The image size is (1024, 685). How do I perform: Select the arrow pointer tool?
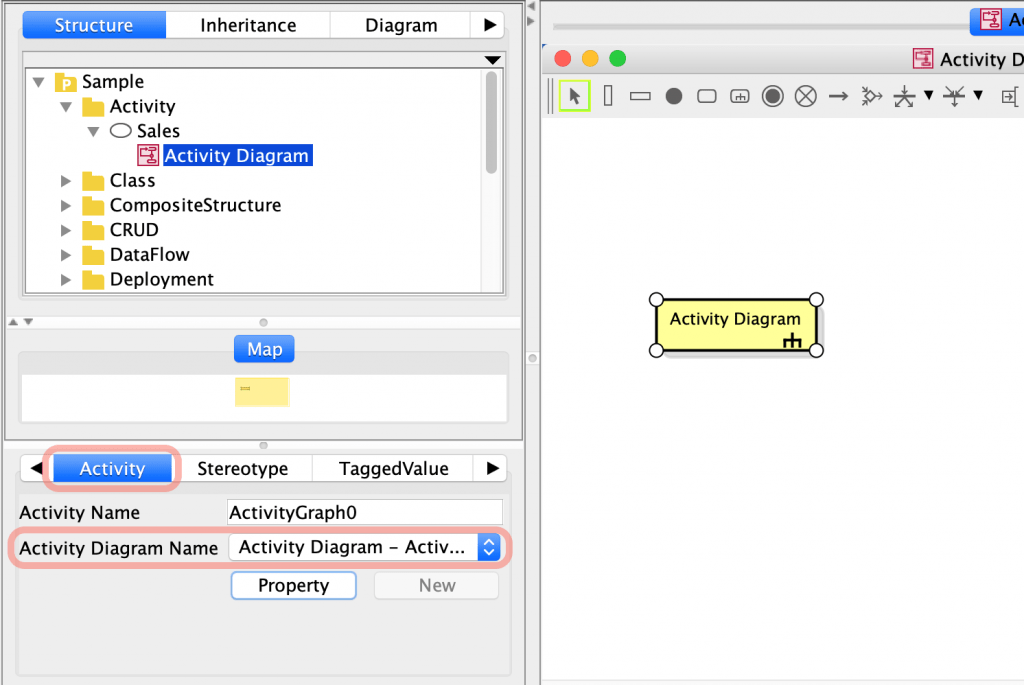[574, 96]
